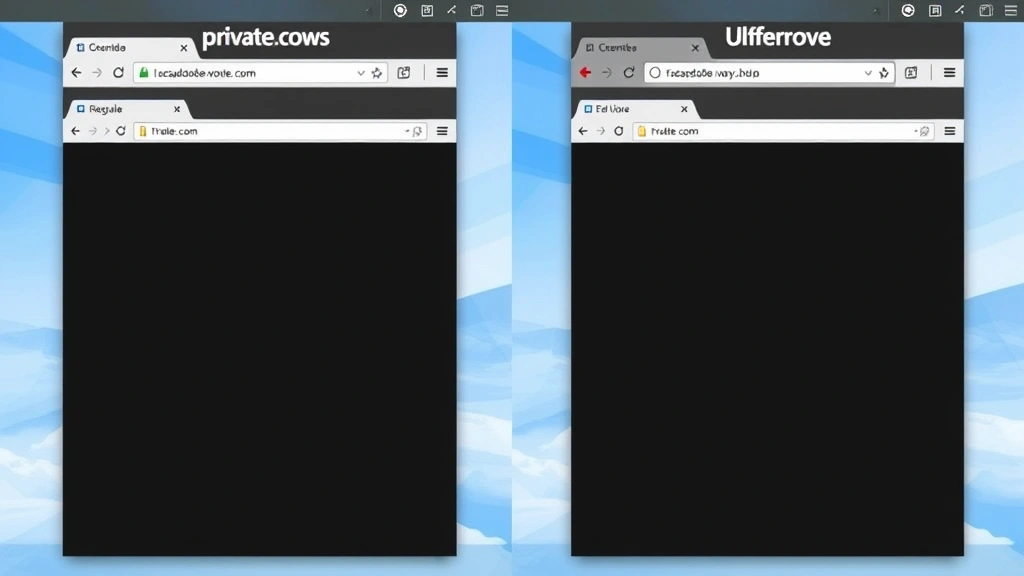Click the globe icon at the top-right system bar
Viewport: 1024px width, 576px height.
(907, 10)
